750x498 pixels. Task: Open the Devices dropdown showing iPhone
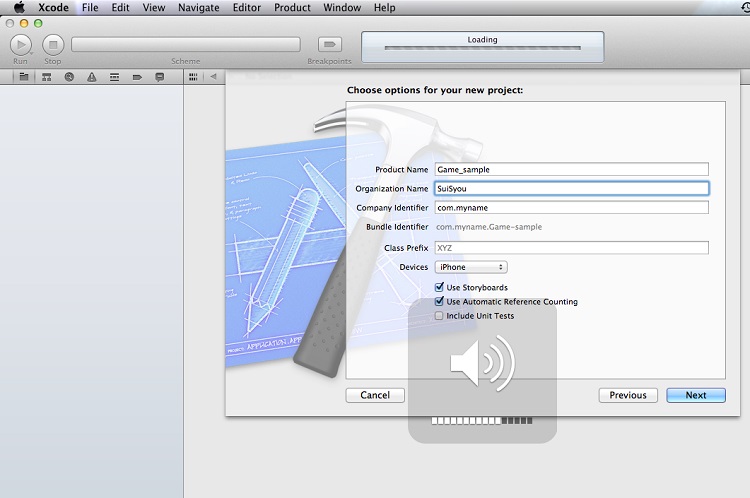471,267
